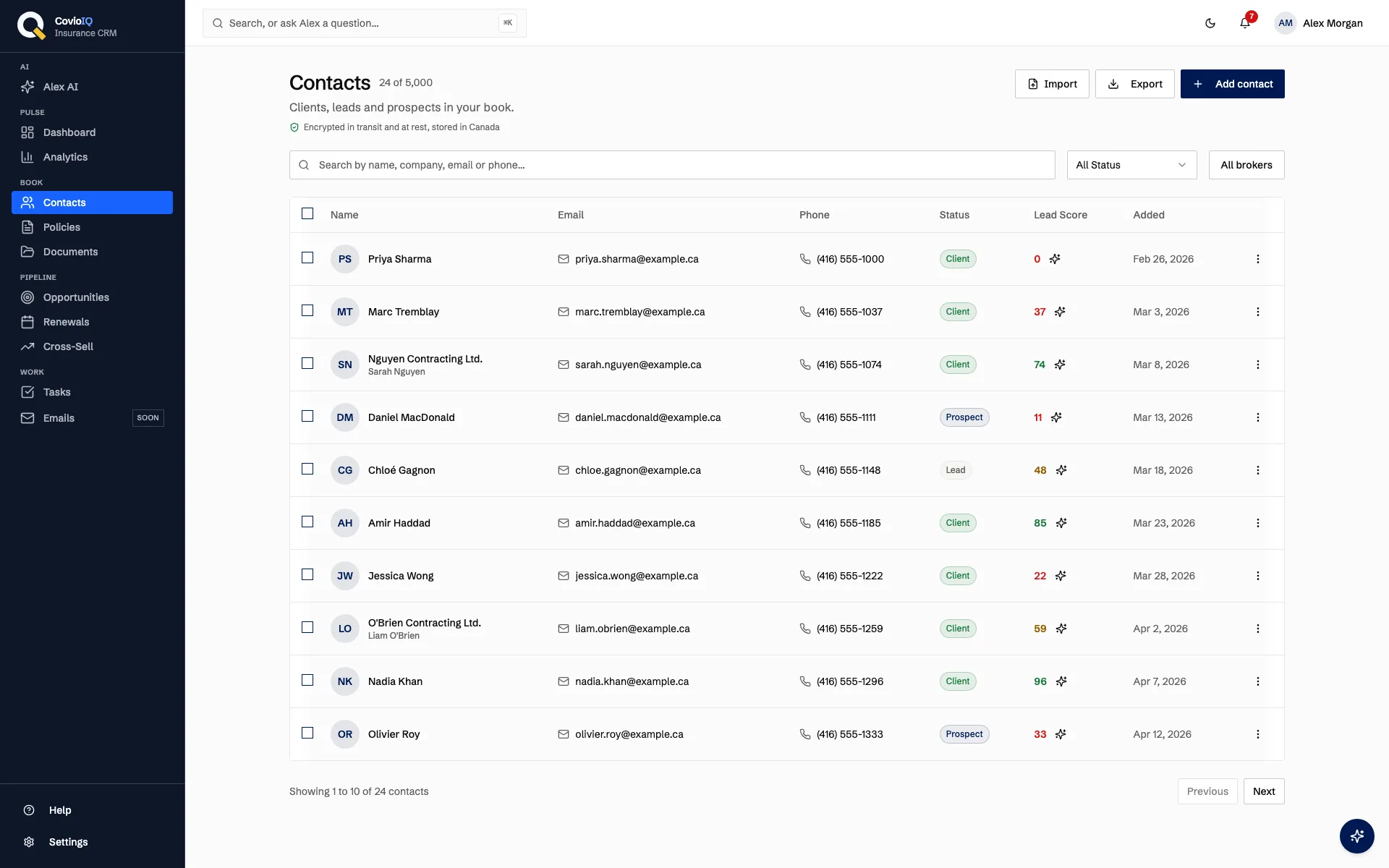The image size is (1389, 868).
Task: Open the All brokers filter
Action: click(x=1246, y=165)
